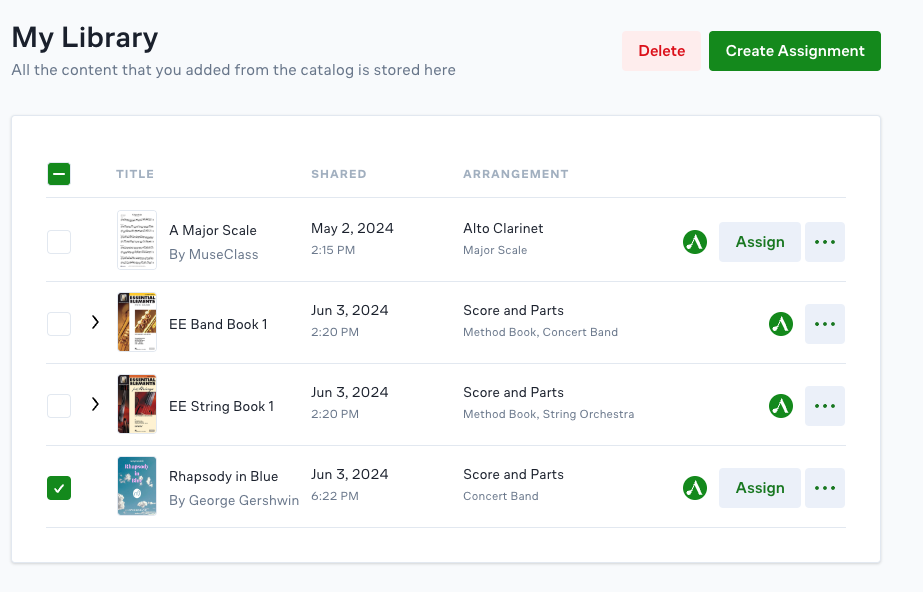This screenshot has height=592, width=923.
Task: Sort by the SHARED column header
Action: (338, 173)
